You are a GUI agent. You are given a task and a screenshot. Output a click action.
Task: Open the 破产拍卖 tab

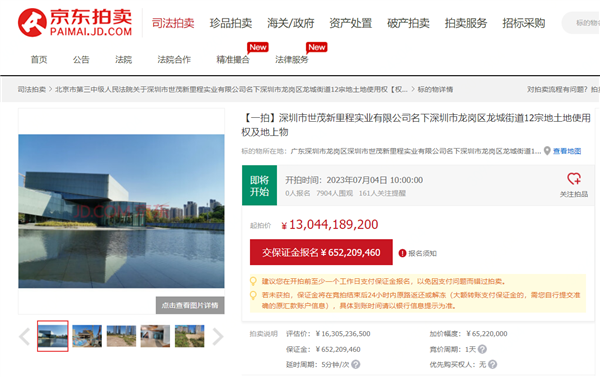408,23
